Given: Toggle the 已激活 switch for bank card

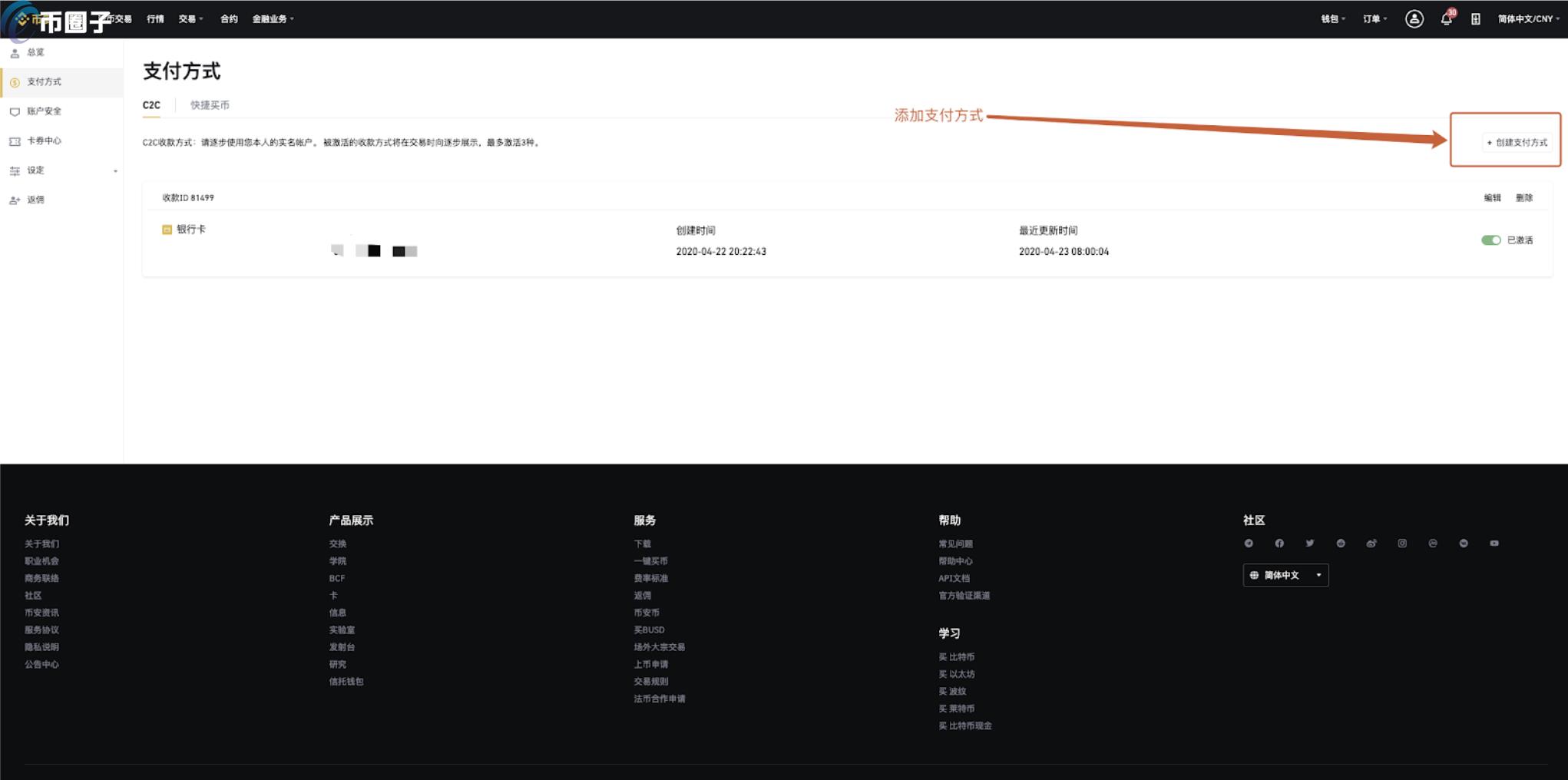Looking at the screenshot, I should (x=1491, y=240).
